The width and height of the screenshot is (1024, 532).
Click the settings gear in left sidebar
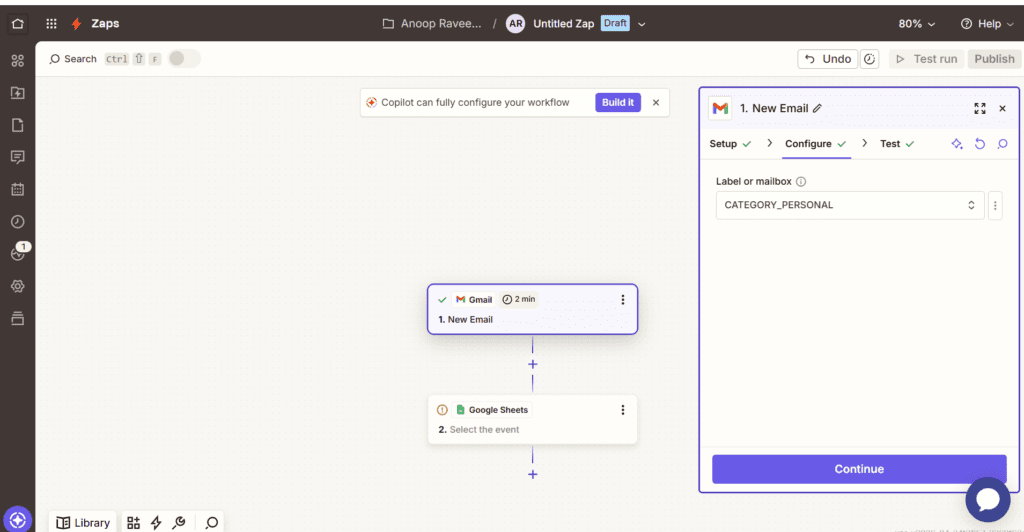[17, 286]
